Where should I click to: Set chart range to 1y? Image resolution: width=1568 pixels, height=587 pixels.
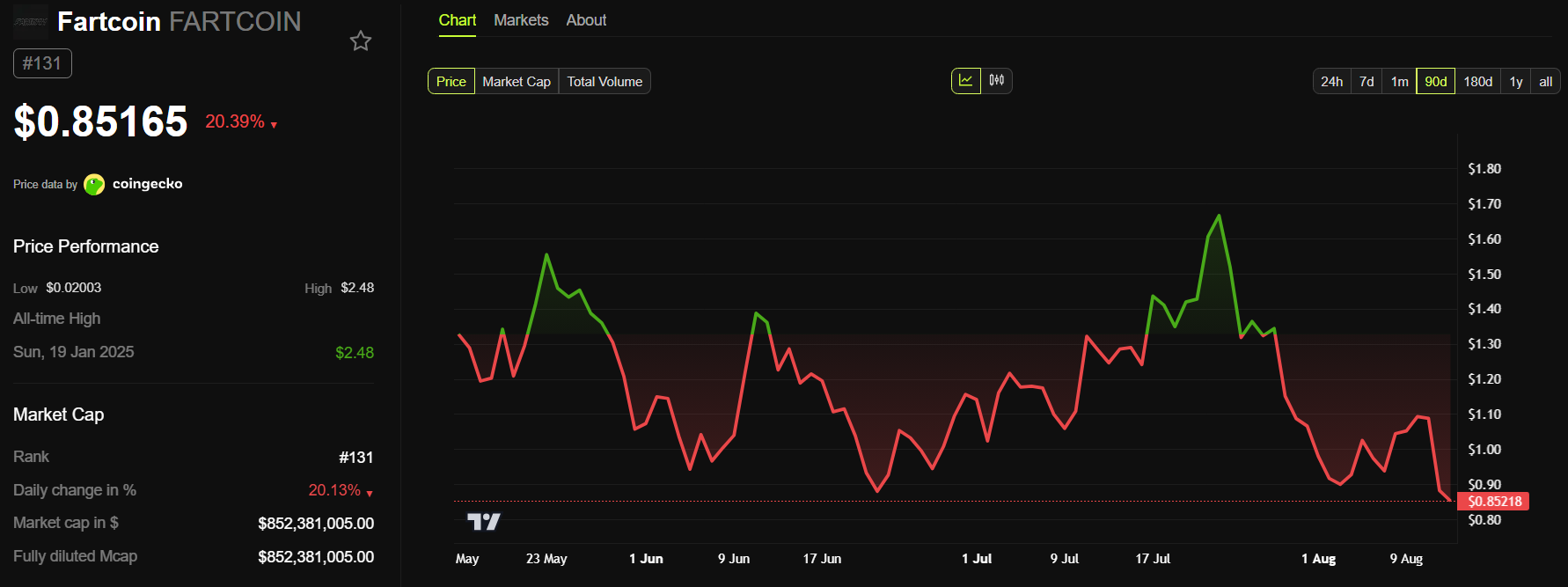point(1516,82)
